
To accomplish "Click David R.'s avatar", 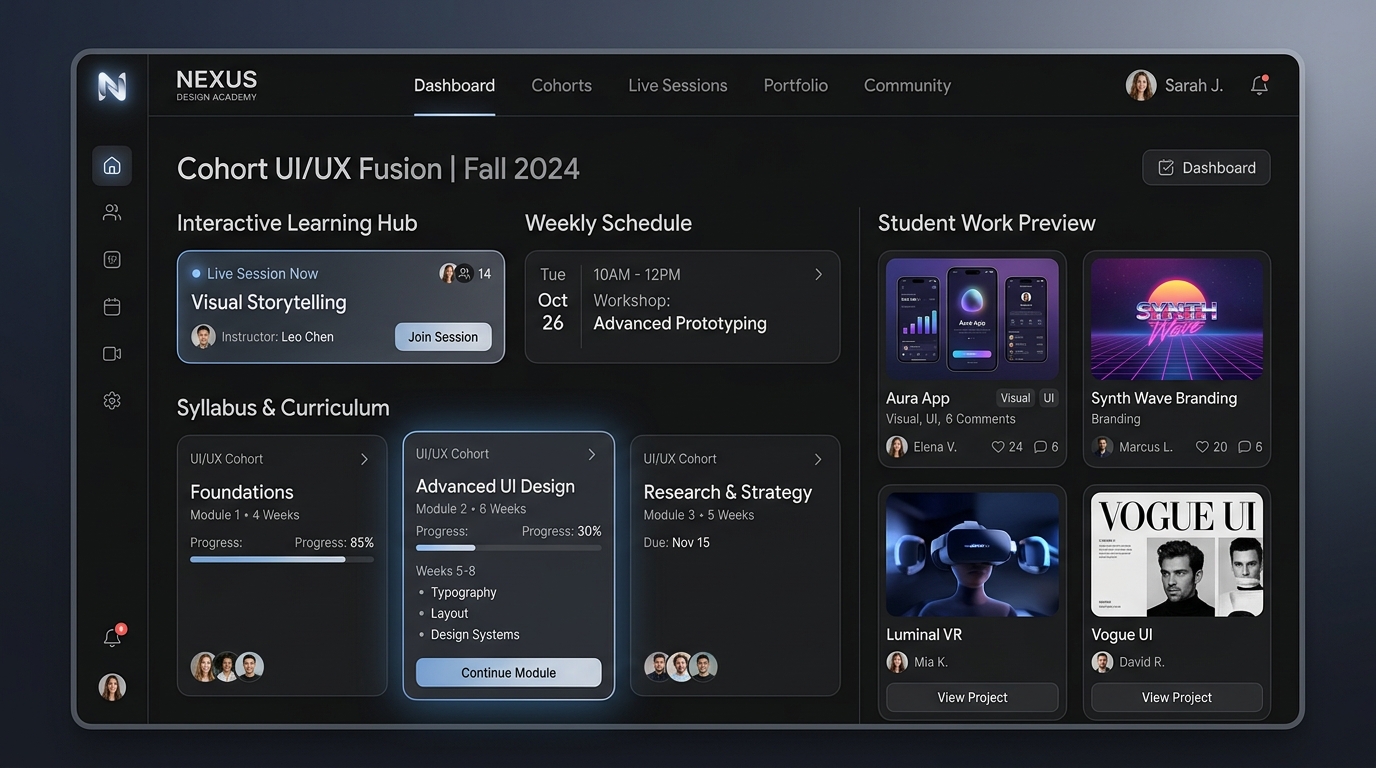I will [x=1102, y=662].
